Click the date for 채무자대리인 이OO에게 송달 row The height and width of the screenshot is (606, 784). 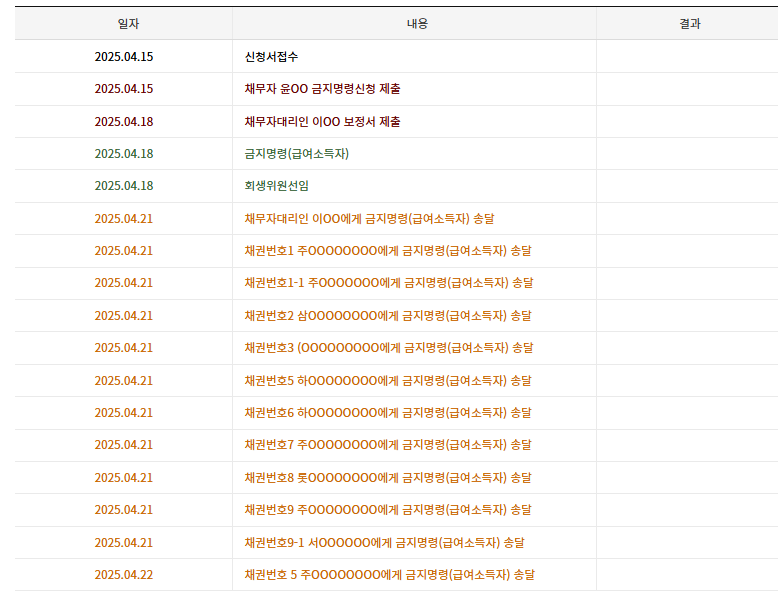[124, 218]
